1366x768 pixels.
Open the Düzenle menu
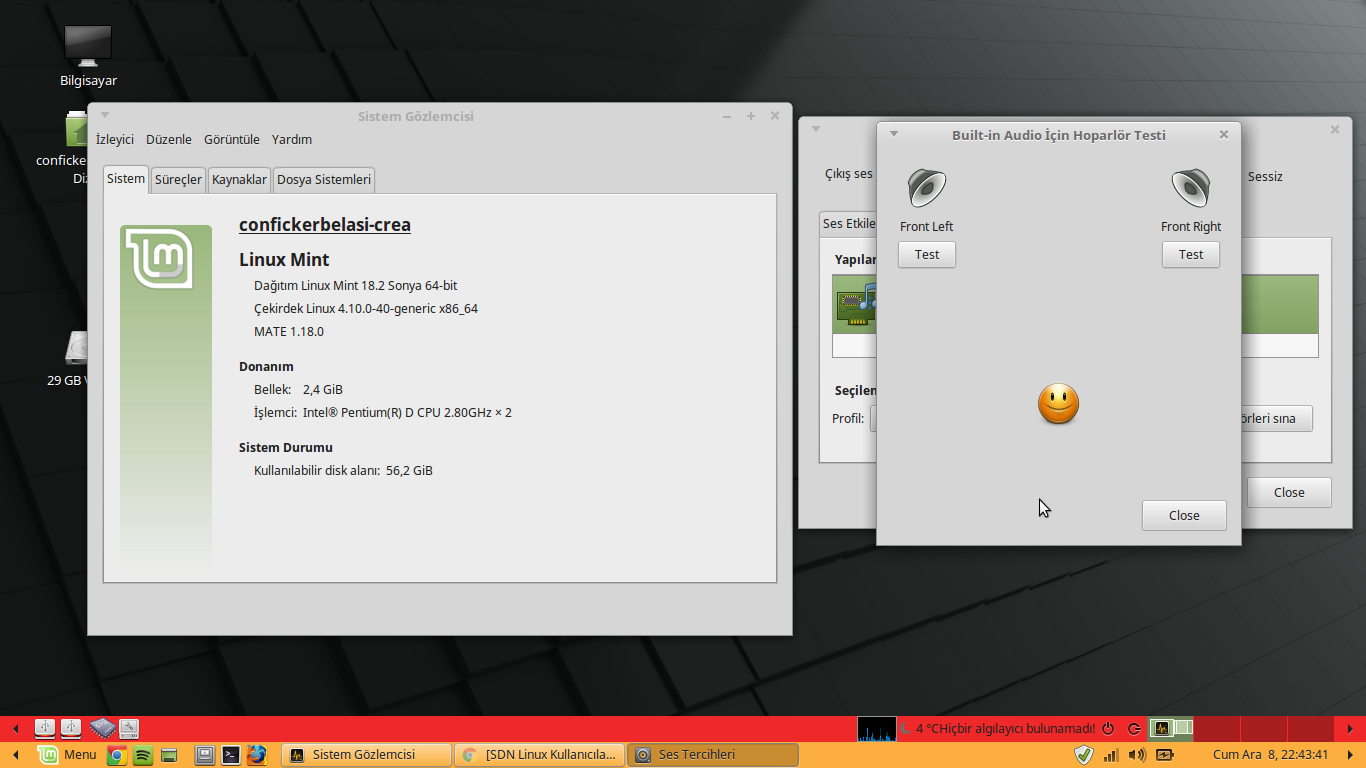click(169, 140)
